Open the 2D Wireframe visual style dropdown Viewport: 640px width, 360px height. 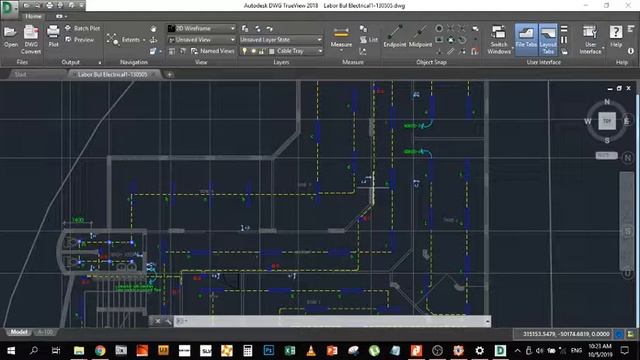[201, 28]
